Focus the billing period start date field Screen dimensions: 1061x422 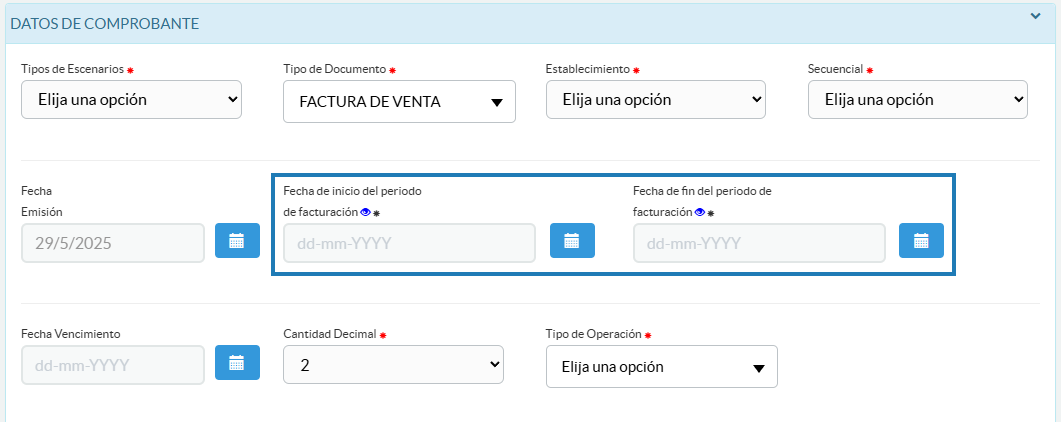coord(409,243)
